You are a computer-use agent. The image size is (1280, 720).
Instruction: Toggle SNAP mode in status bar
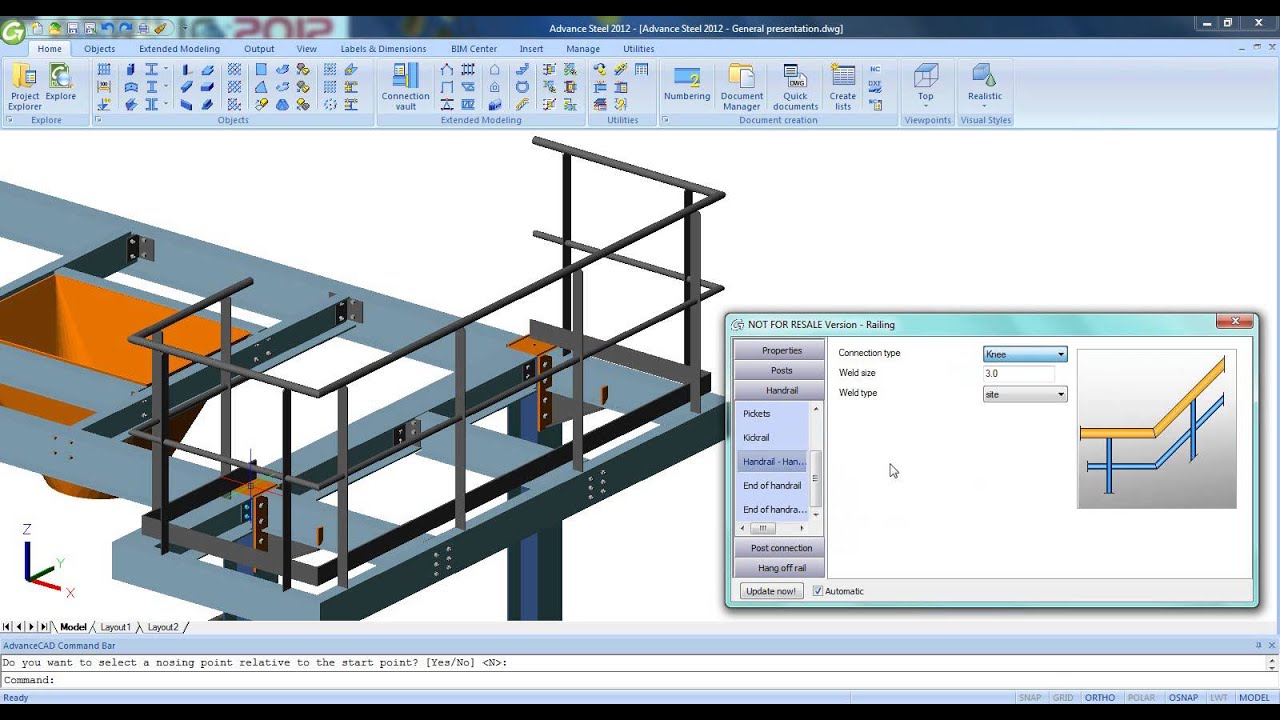[x=1030, y=698]
